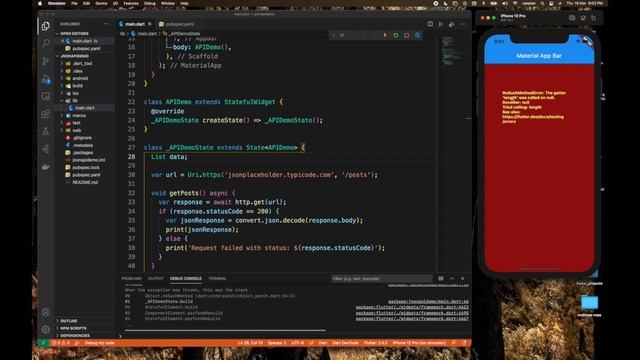The height and width of the screenshot is (360, 640).
Task: Click Dart DevTools in status bar
Action: [345, 343]
